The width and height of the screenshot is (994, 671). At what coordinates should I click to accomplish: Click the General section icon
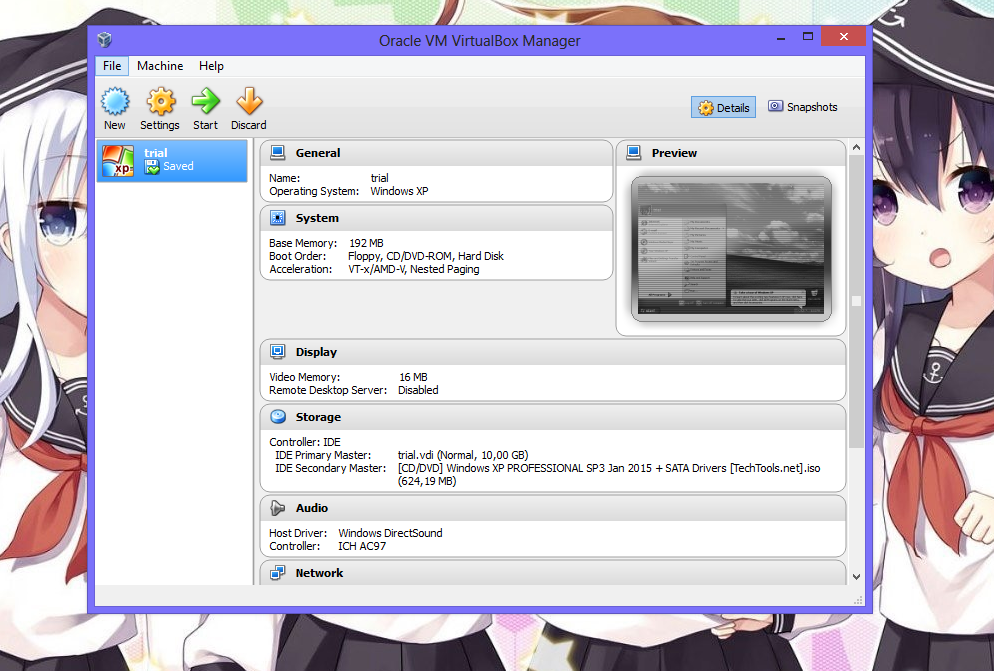pyautogui.click(x=277, y=152)
